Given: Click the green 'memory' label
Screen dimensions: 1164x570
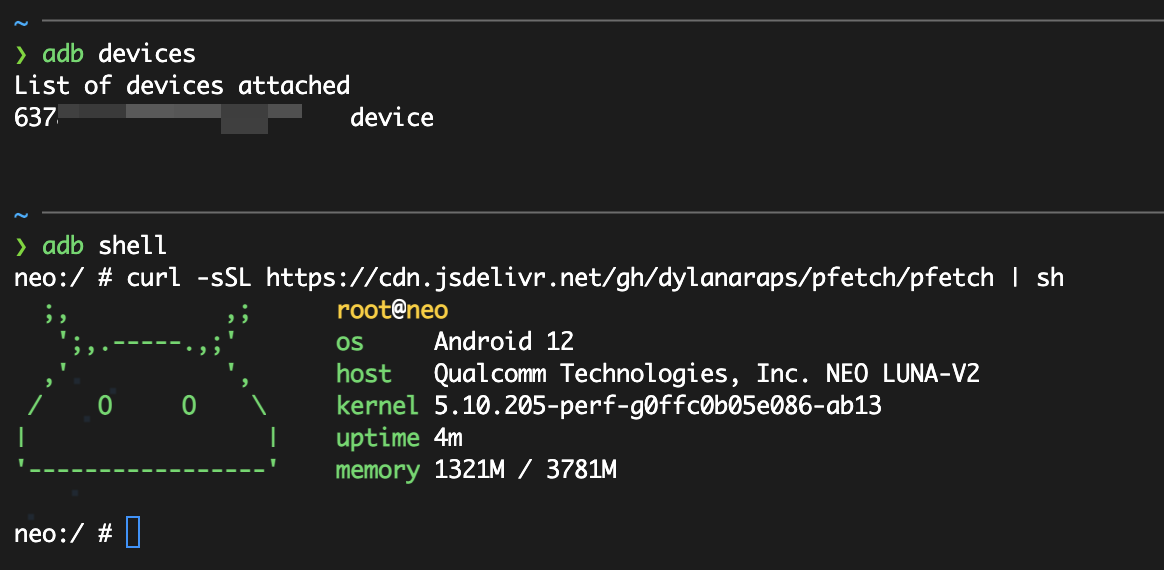Looking at the screenshot, I should tap(377, 470).
